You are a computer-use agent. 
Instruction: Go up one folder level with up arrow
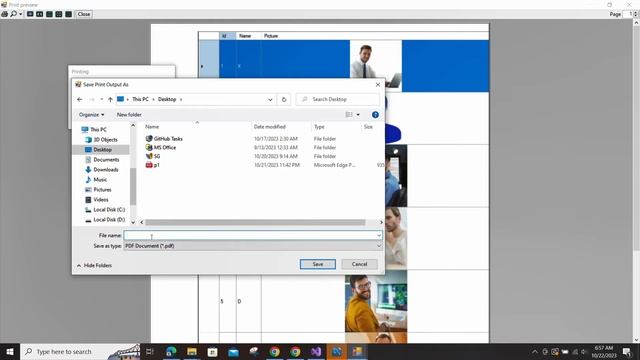point(110,99)
